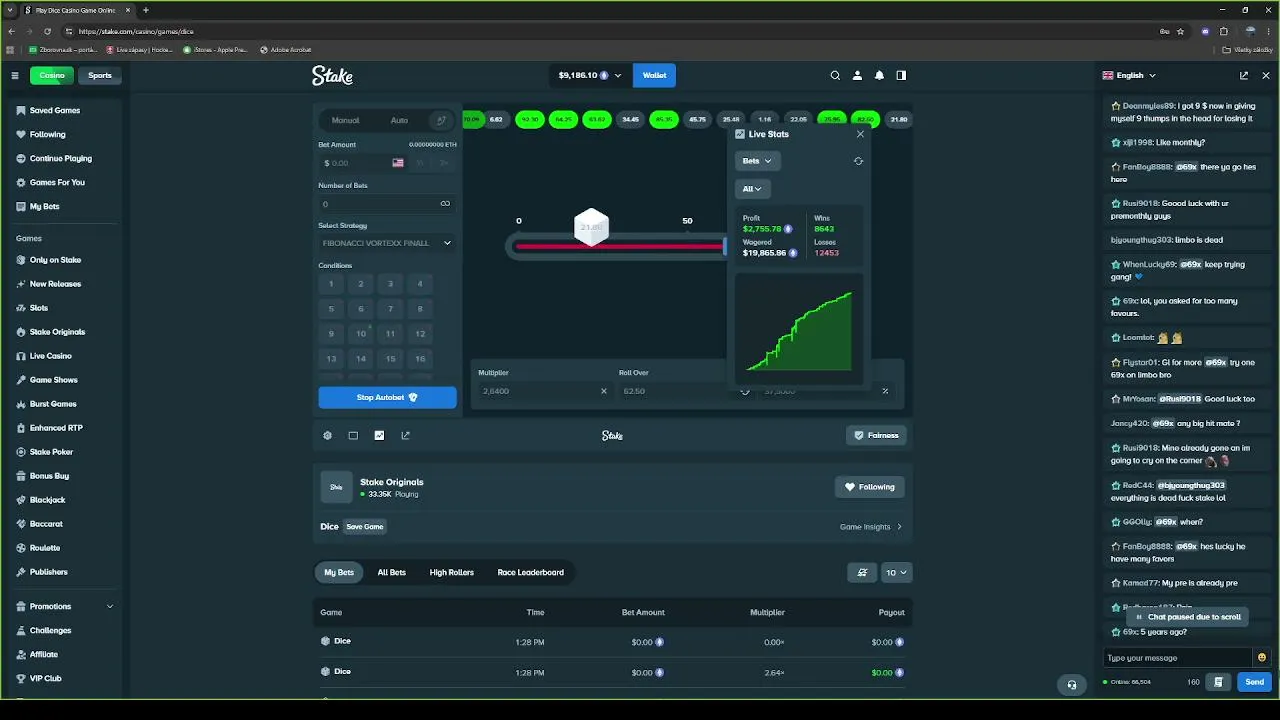Close the Live Stats panel
1280x720 pixels.
pyautogui.click(x=860, y=134)
